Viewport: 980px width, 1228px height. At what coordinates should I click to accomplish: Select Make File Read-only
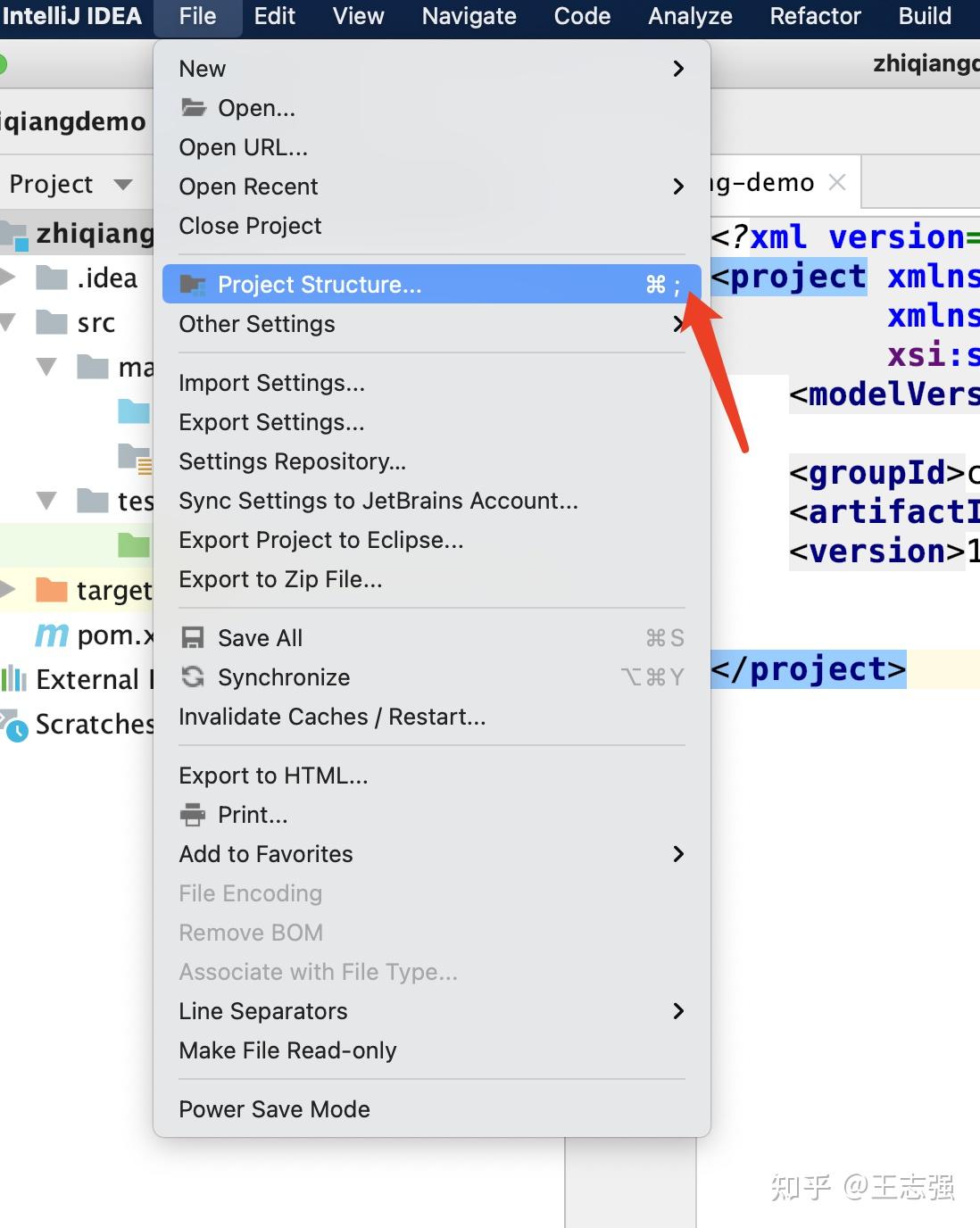287,1050
